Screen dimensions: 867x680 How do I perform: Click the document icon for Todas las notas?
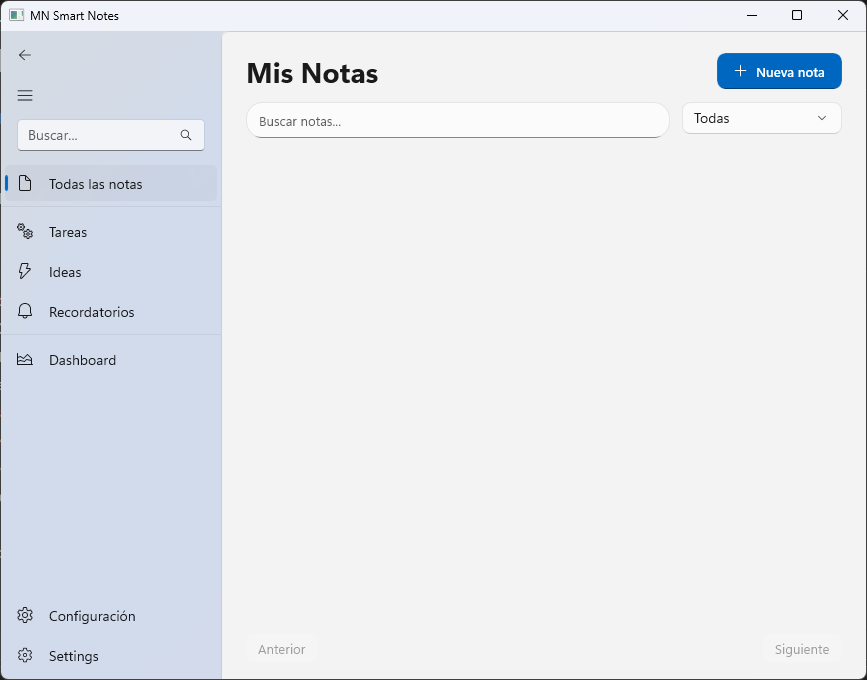click(x=25, y=184)
